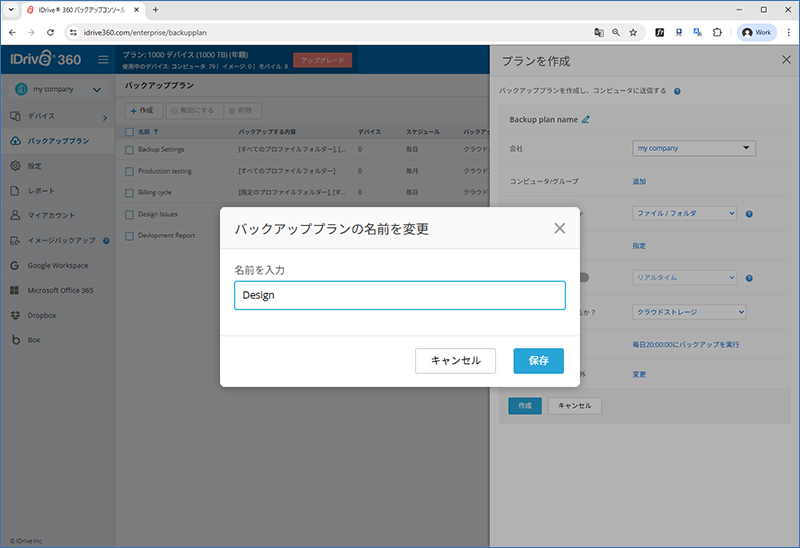Bookmark this page with the star icon

(633, 32)
